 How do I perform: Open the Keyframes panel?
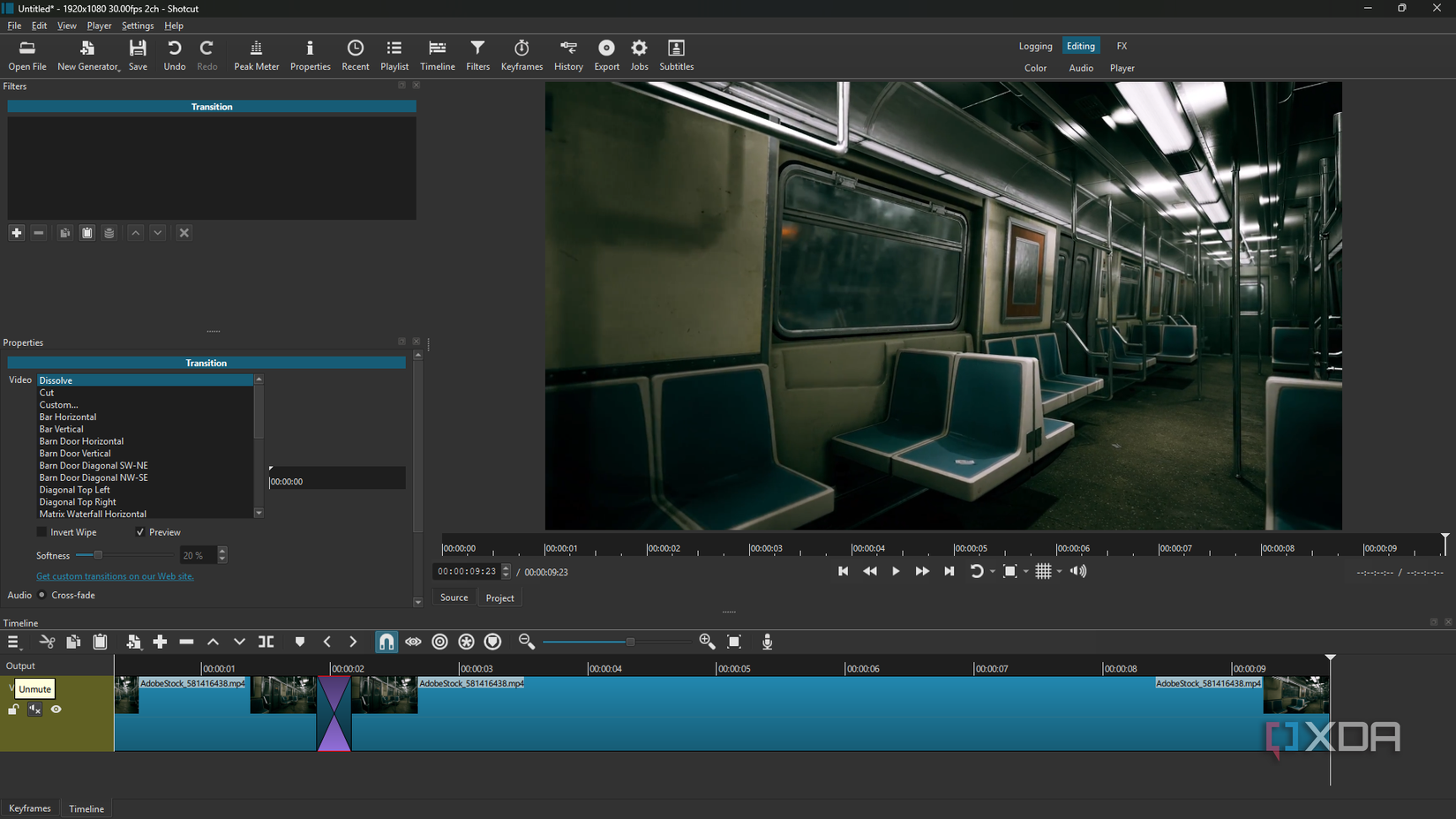coord(522,55)
